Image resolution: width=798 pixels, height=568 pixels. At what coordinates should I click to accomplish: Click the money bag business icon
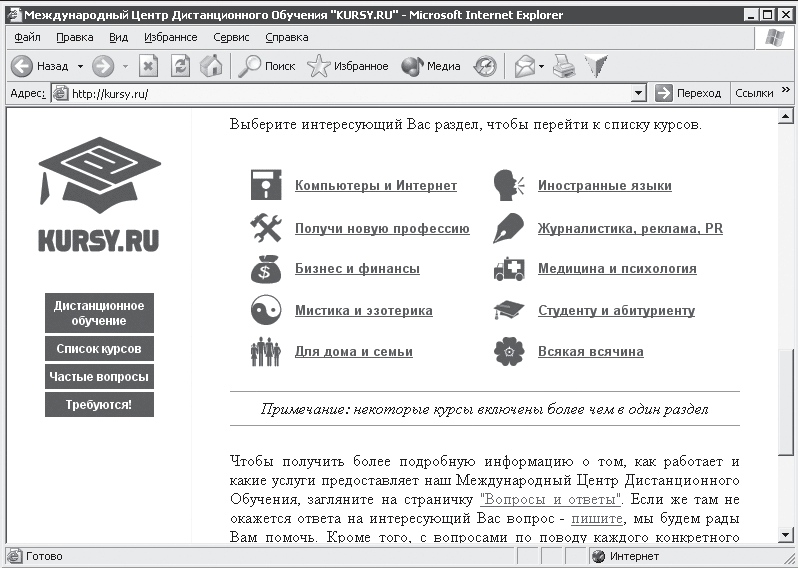tap(265, 269)
